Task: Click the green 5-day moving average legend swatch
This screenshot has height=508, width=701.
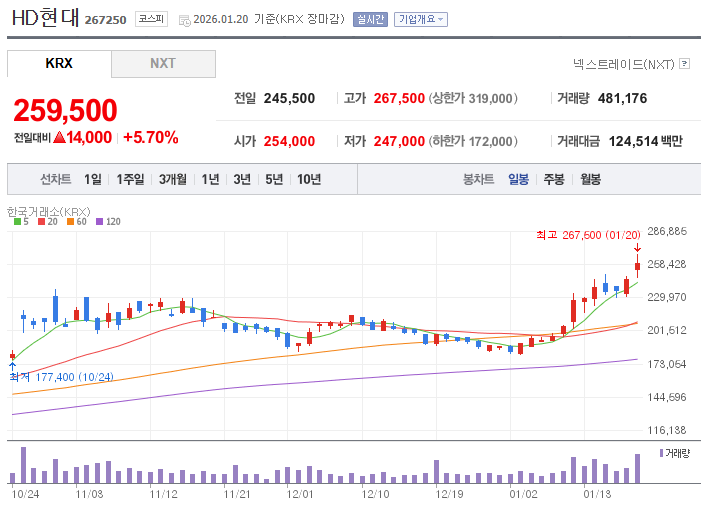Action: click(17, 221)
